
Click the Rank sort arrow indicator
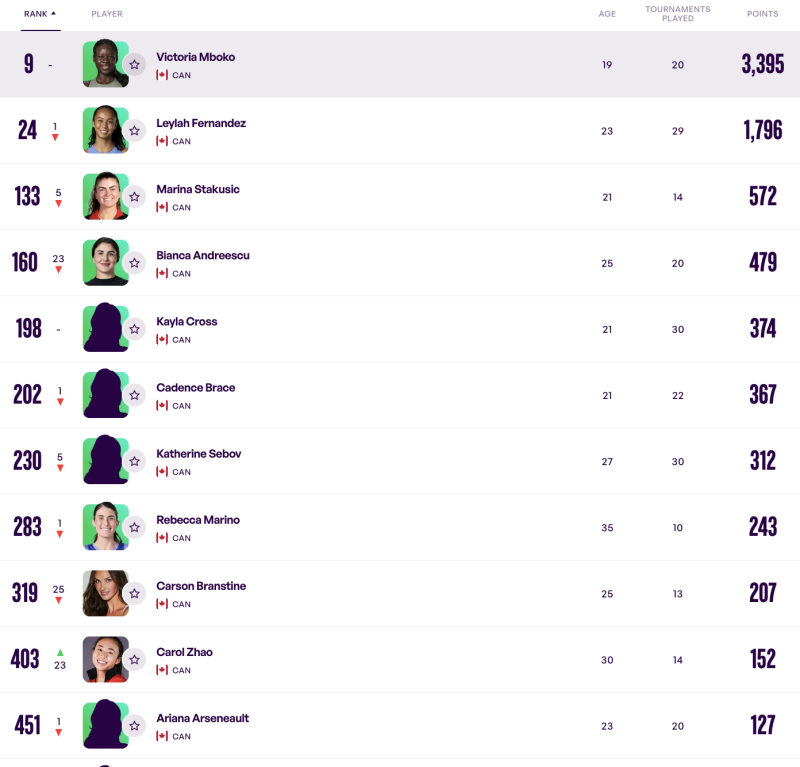point(53,13)
